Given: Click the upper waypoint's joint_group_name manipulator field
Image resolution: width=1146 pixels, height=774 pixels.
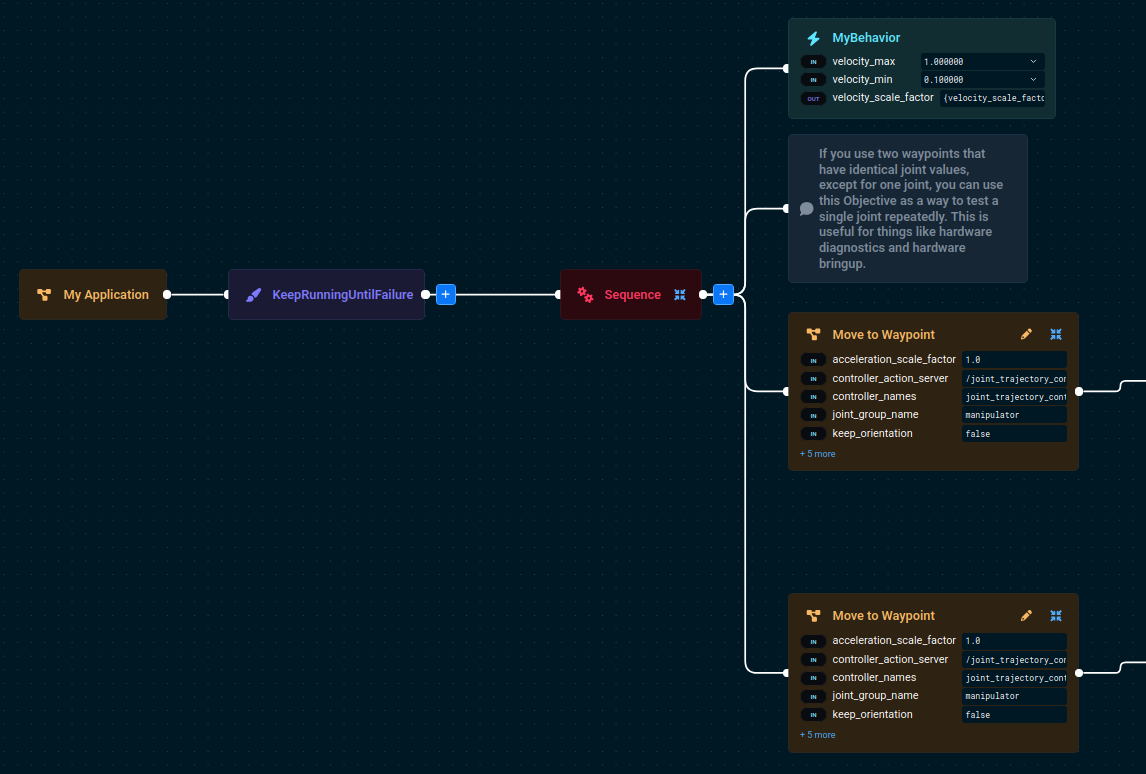Looking at the screenshot, I should (1013, 415).
